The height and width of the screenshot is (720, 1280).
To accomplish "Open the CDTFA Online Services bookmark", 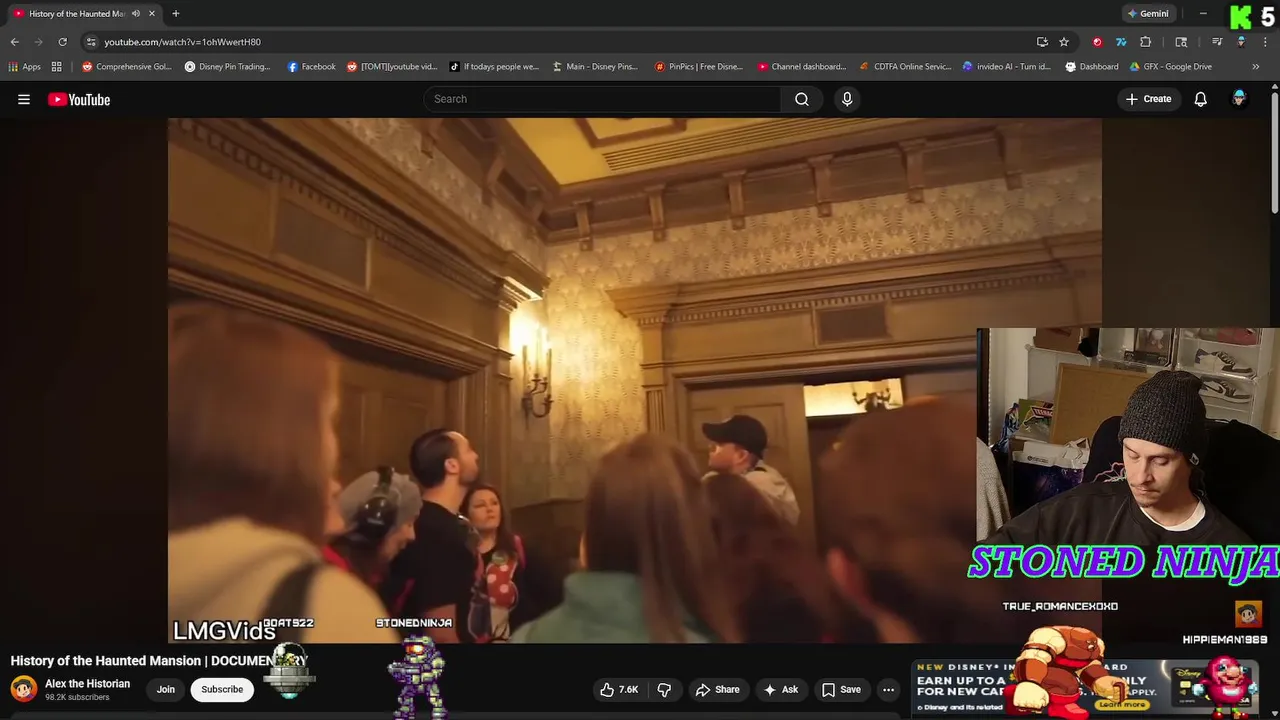I will pos(905,67).
